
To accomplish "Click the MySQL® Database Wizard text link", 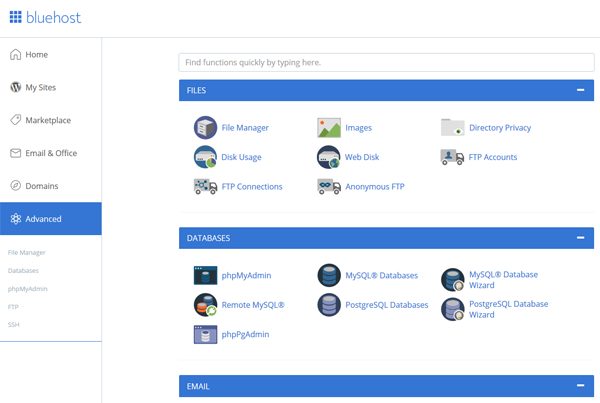I will 503,280.
